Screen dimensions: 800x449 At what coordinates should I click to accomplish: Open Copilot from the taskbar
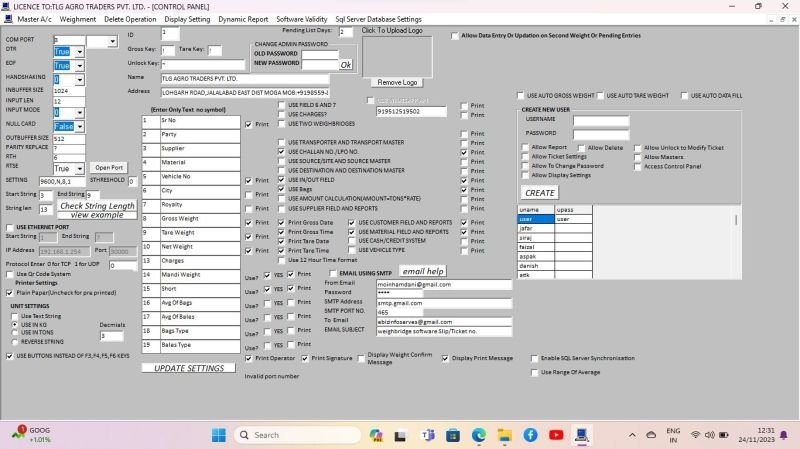[376, 435]
